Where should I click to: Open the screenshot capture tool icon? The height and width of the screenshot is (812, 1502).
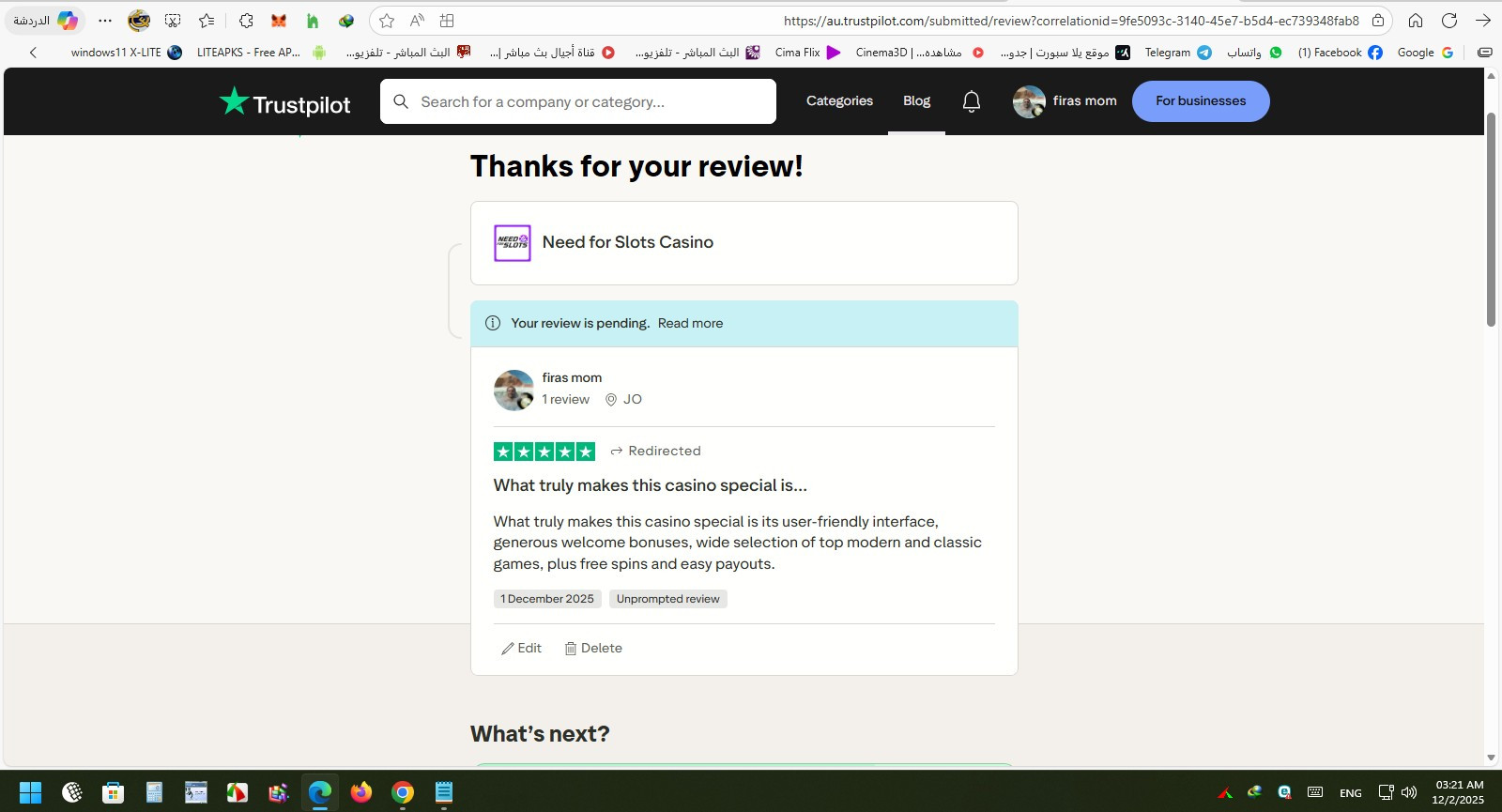click(x=173, y=21)
